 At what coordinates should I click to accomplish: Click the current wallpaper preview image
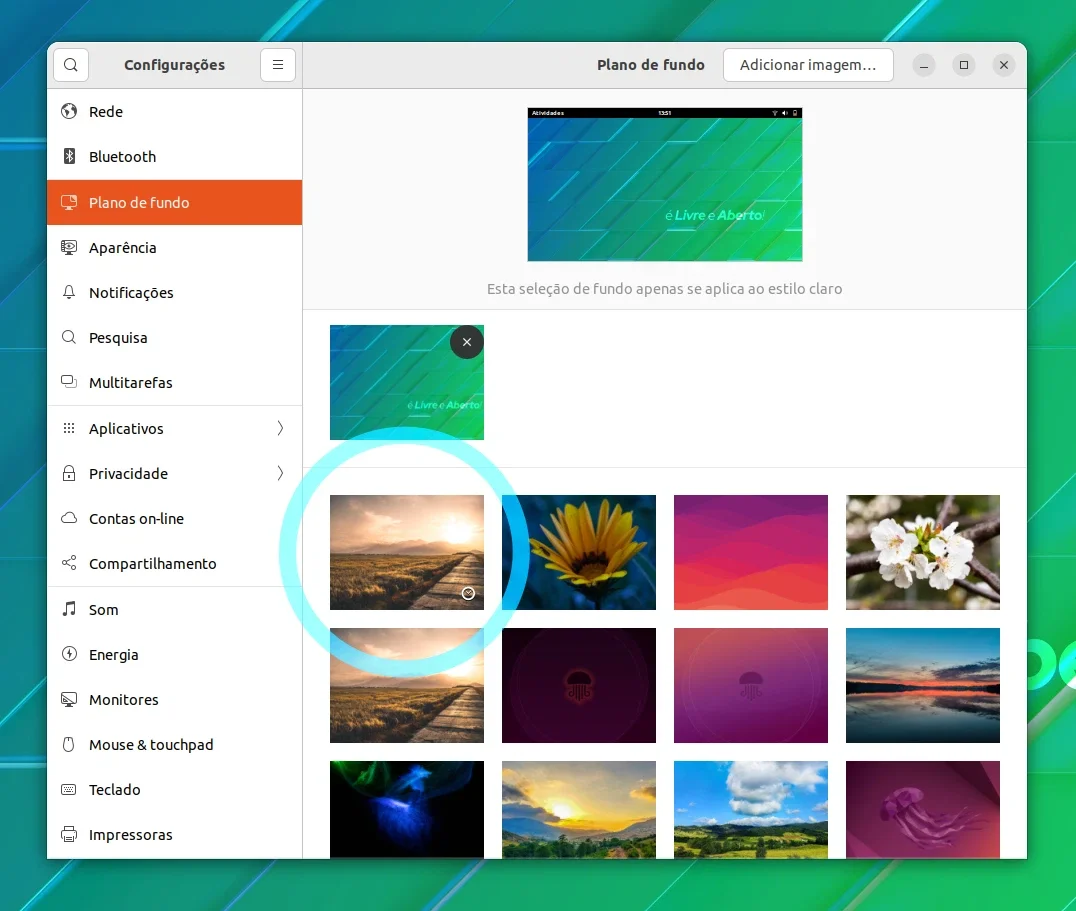click(665, 185)
